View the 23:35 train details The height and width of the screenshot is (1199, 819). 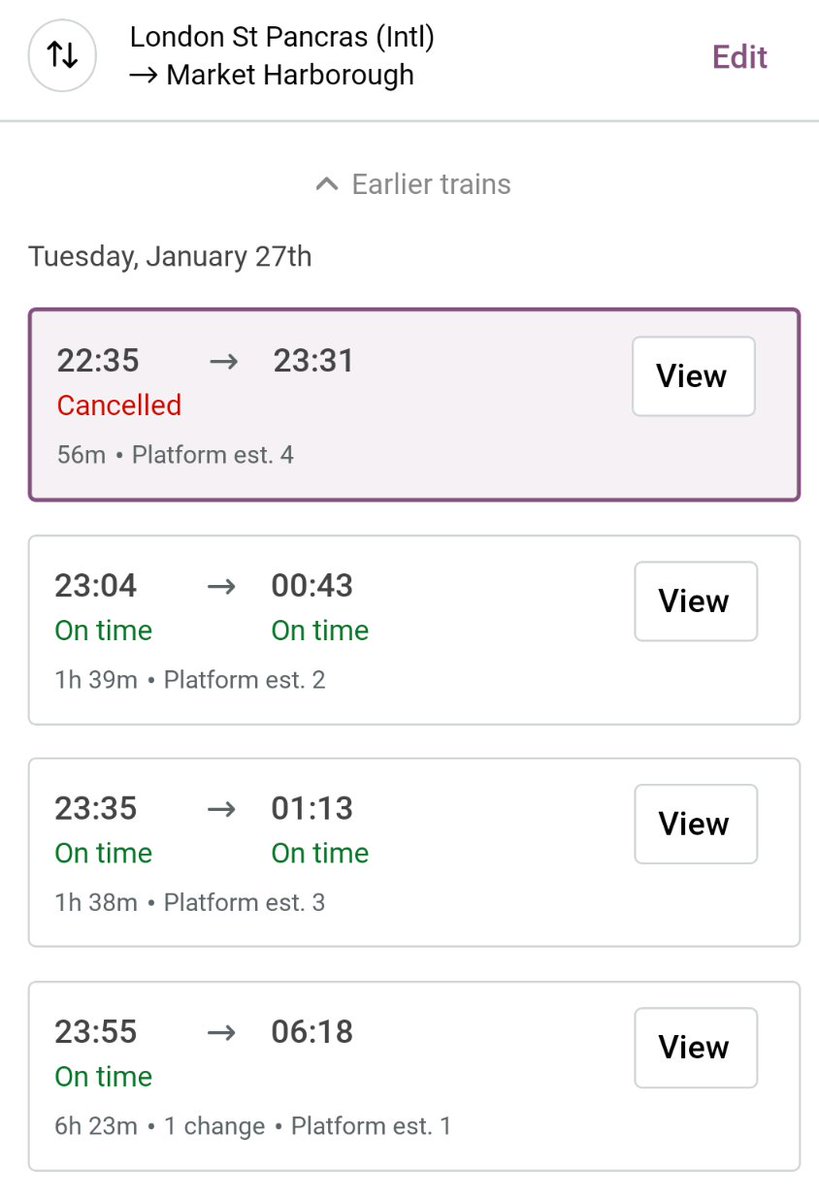pos(695,824)
